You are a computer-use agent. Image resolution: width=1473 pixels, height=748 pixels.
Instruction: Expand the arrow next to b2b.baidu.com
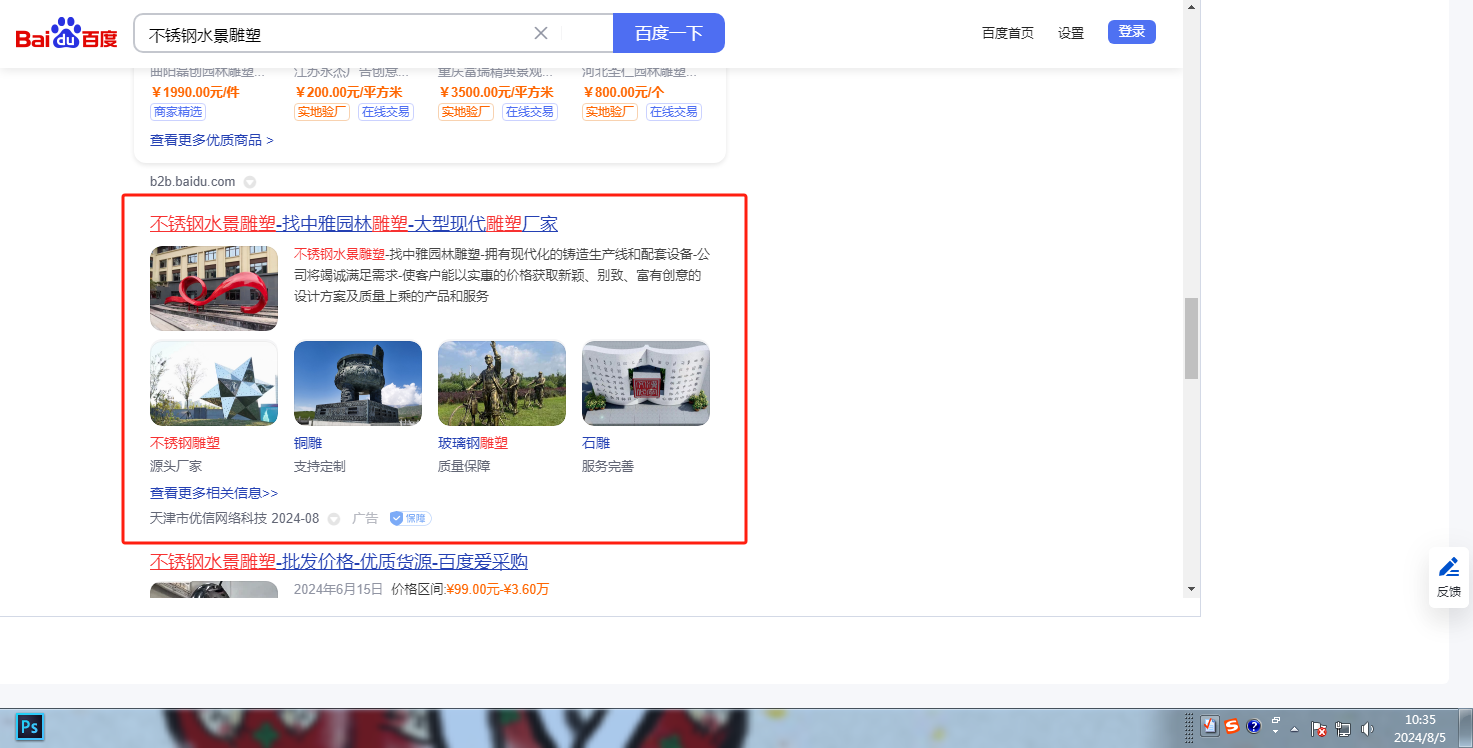click(x=250, y=182)
